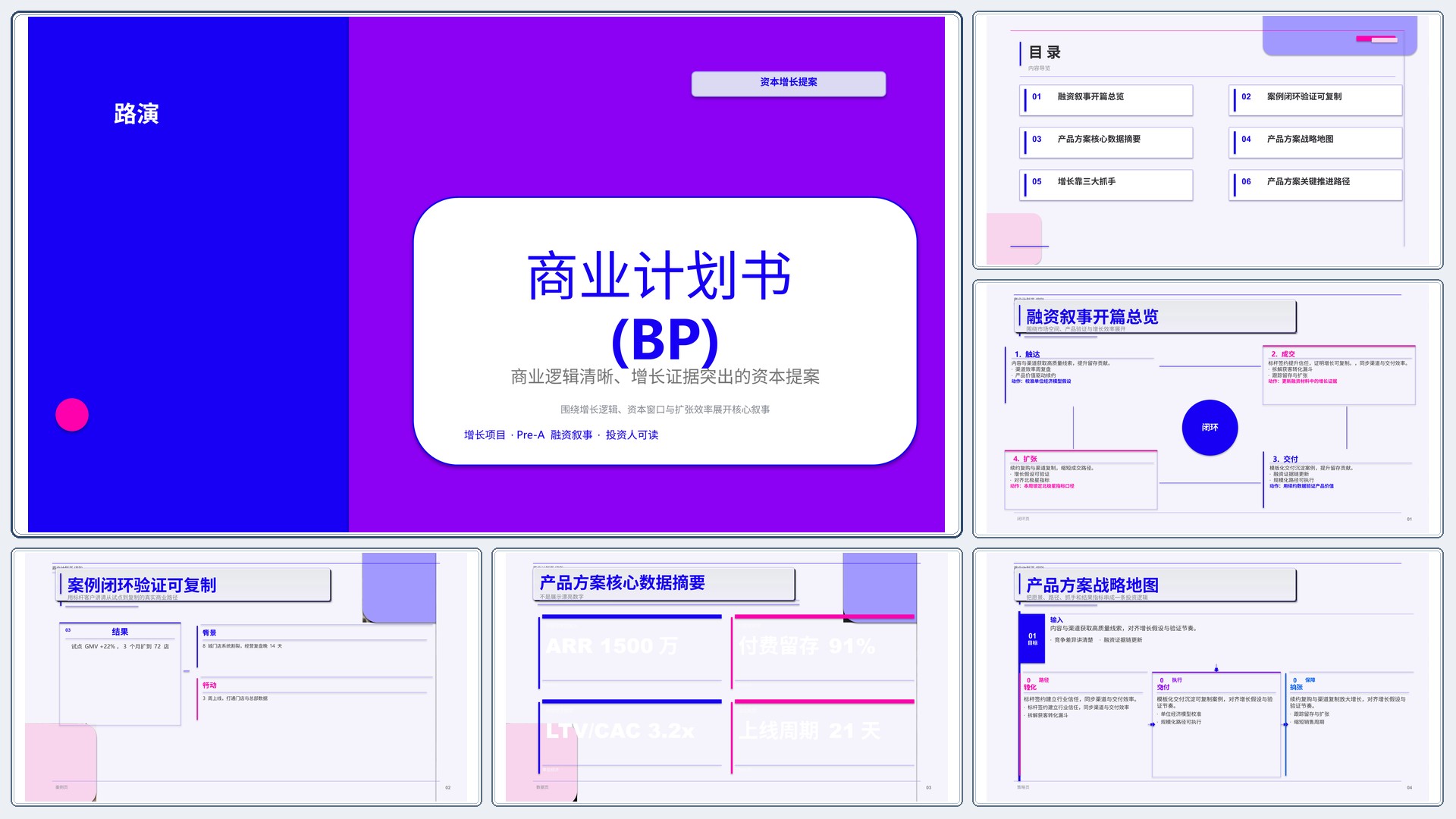Click the line 围绕增长逻辑、资本窗口与扩张效率展开核心叙事
1456x819 pixels.
click(665, 409)
